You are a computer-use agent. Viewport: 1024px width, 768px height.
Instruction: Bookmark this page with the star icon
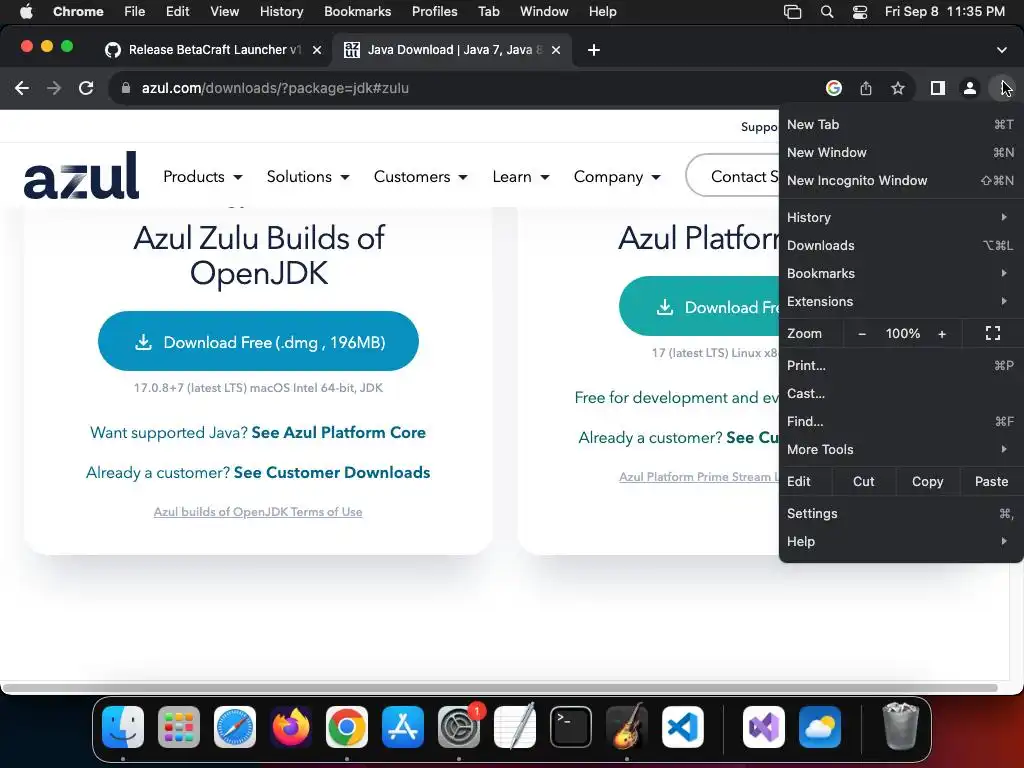pyautogui.click(x=898, y=88)
